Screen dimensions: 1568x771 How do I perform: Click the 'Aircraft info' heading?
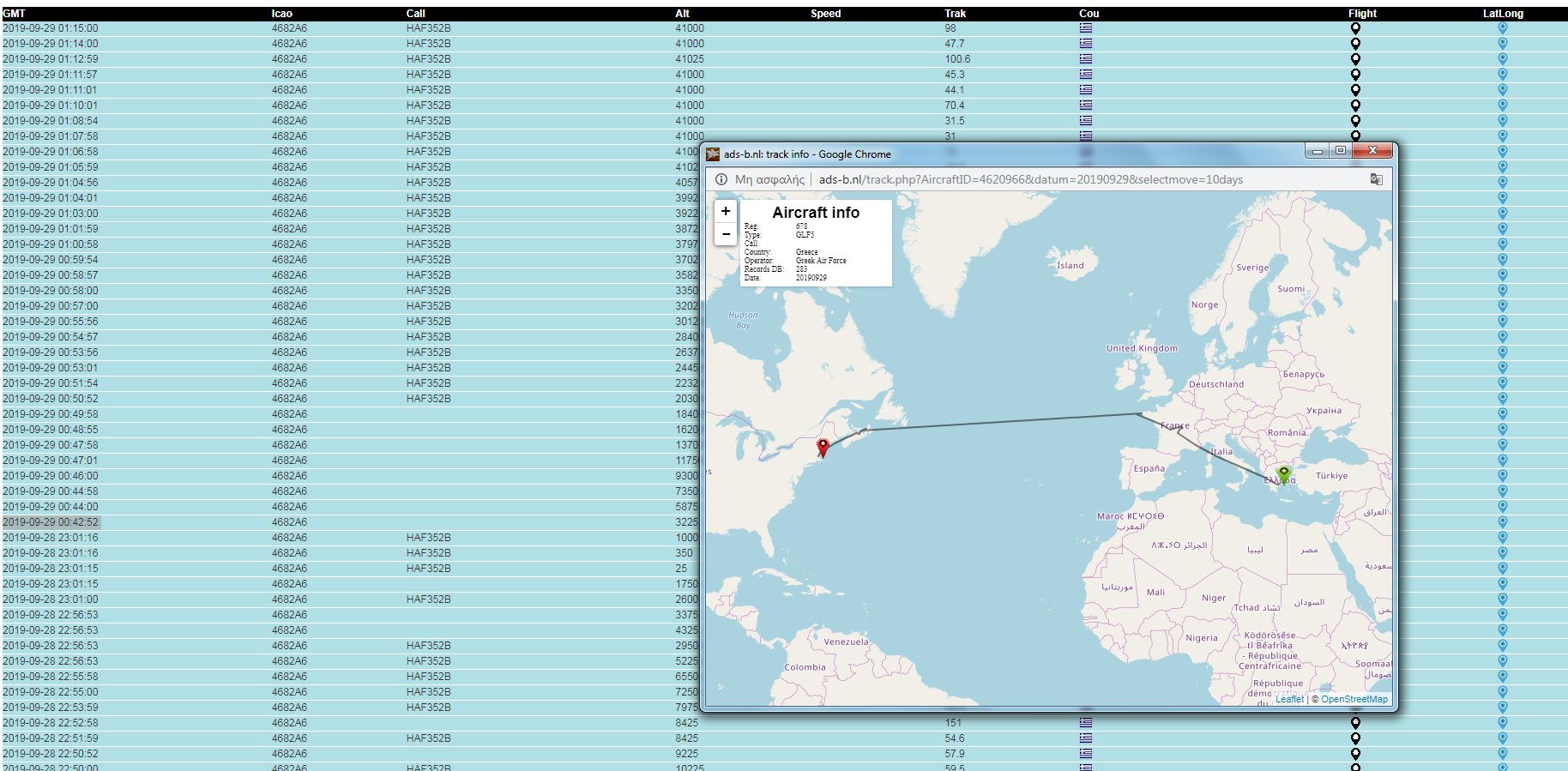pos(816,213)
